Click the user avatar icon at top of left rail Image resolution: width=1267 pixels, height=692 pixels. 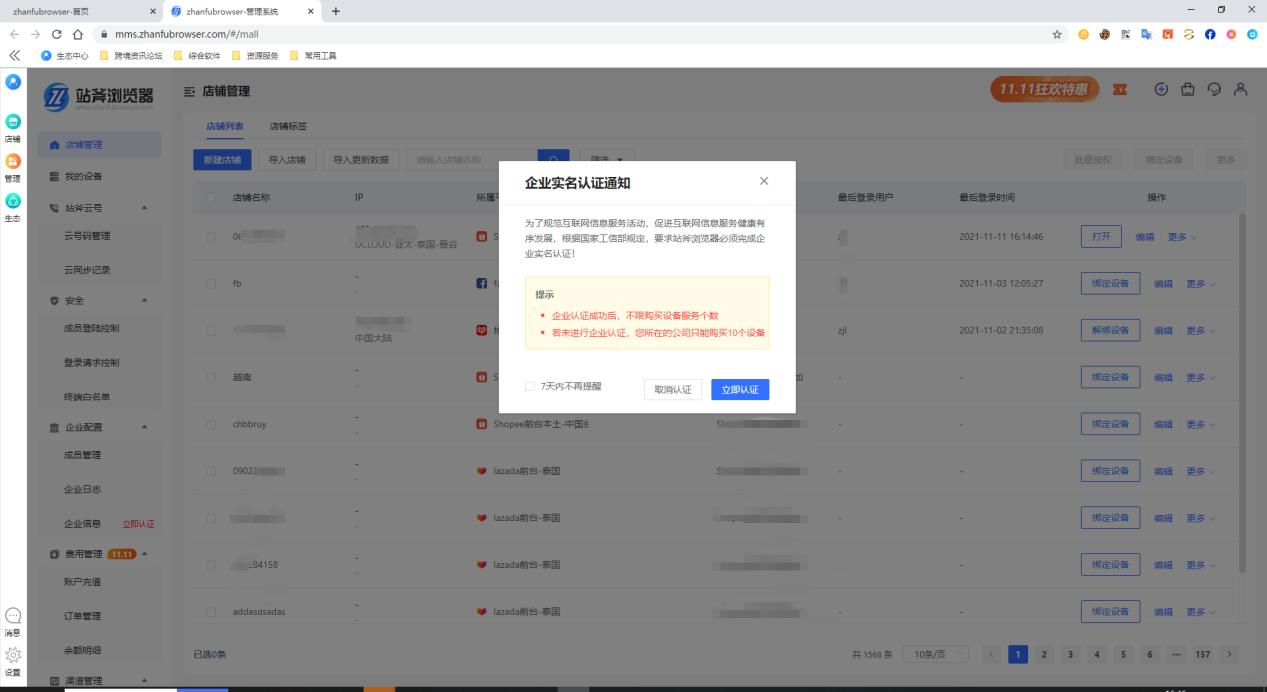12,80
